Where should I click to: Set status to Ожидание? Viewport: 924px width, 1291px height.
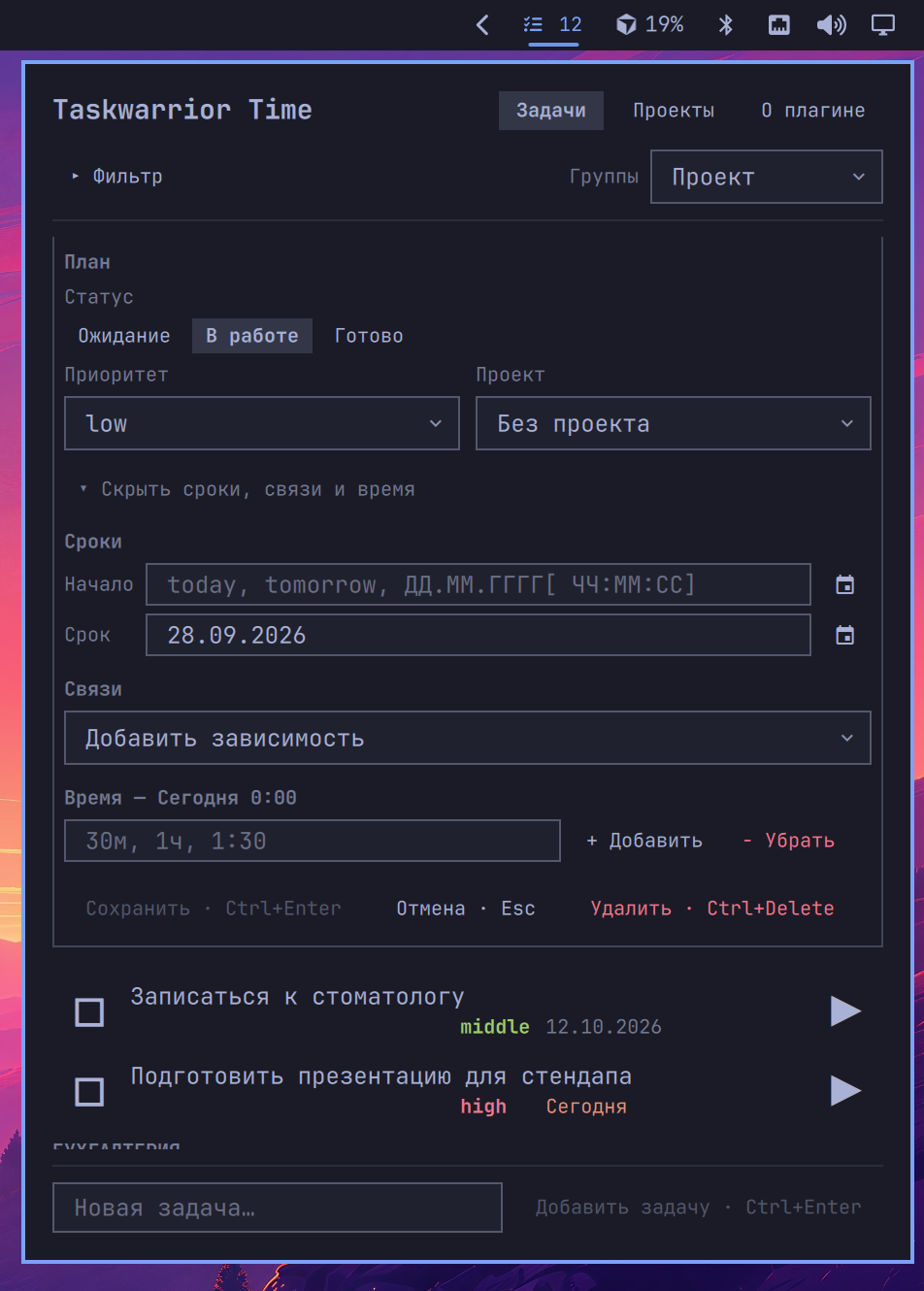point(124,336)
